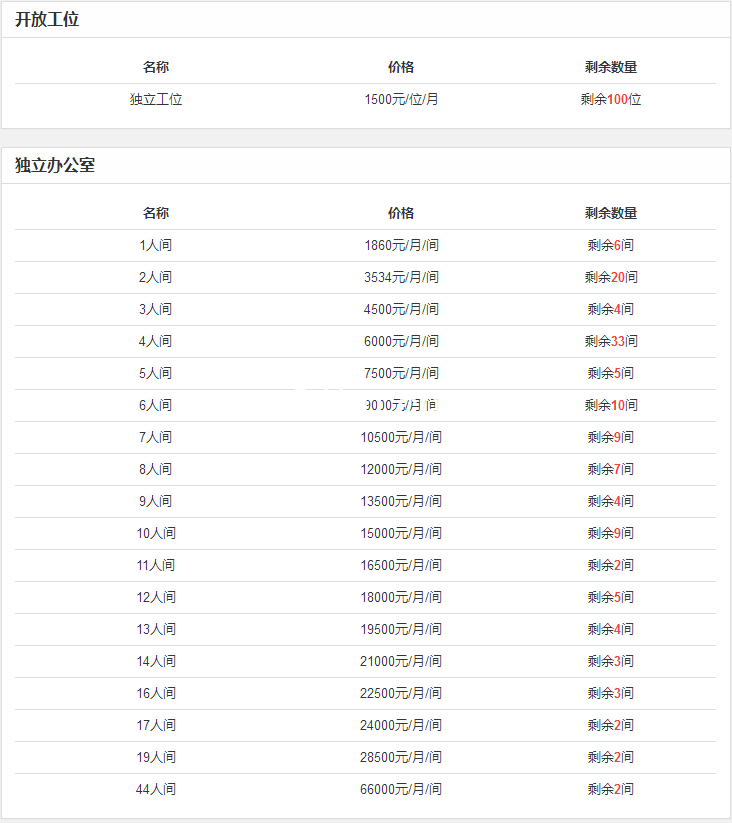
Task: Click the 剩余100位 remaining count
Action: click(610, 99)
